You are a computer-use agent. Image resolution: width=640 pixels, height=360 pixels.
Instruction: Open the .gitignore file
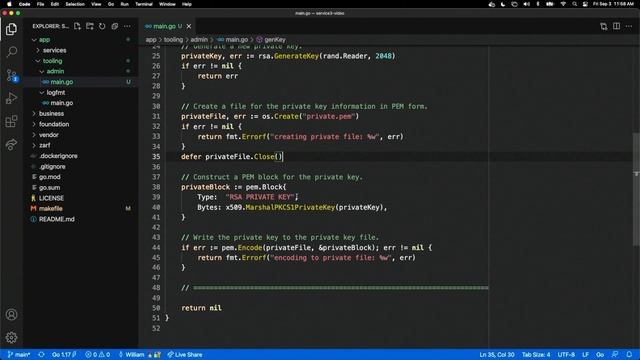point(52,167)
